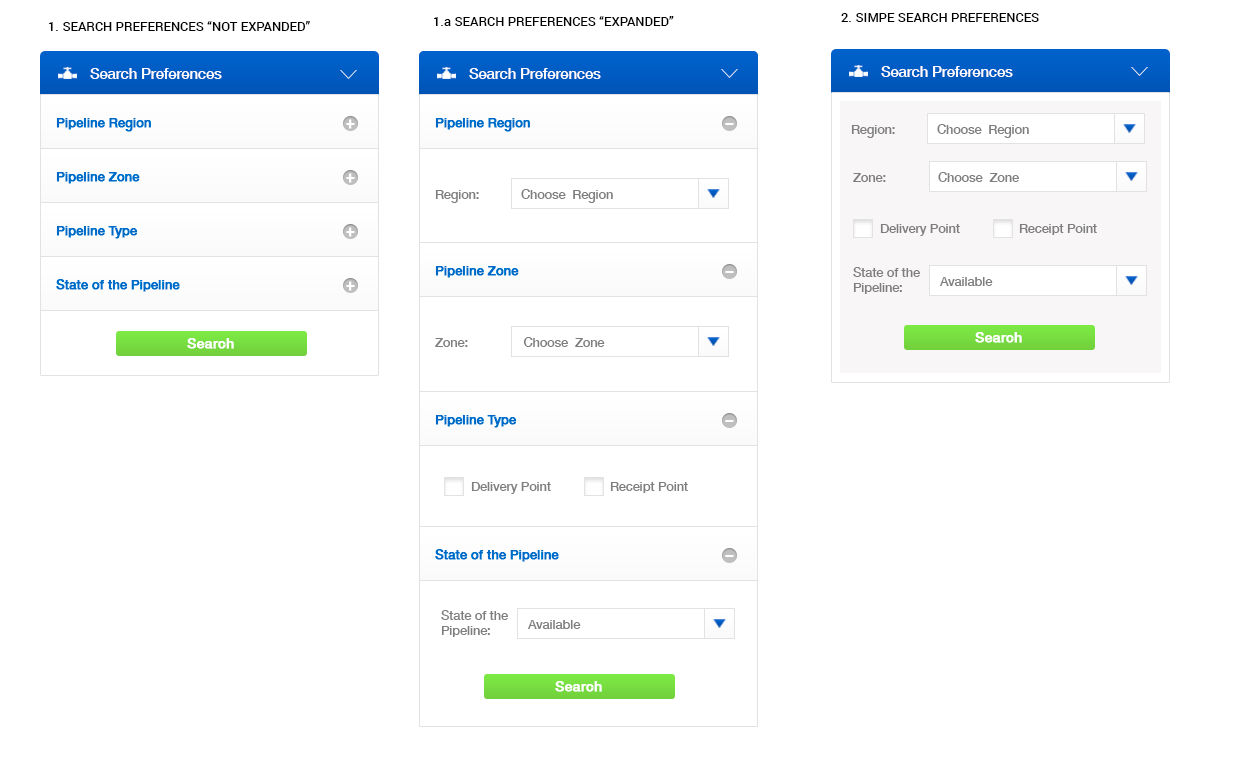Select Pipeline Zone header in not-expanded panel
This screenshot has width=1259, height=760.
[98, 177]
